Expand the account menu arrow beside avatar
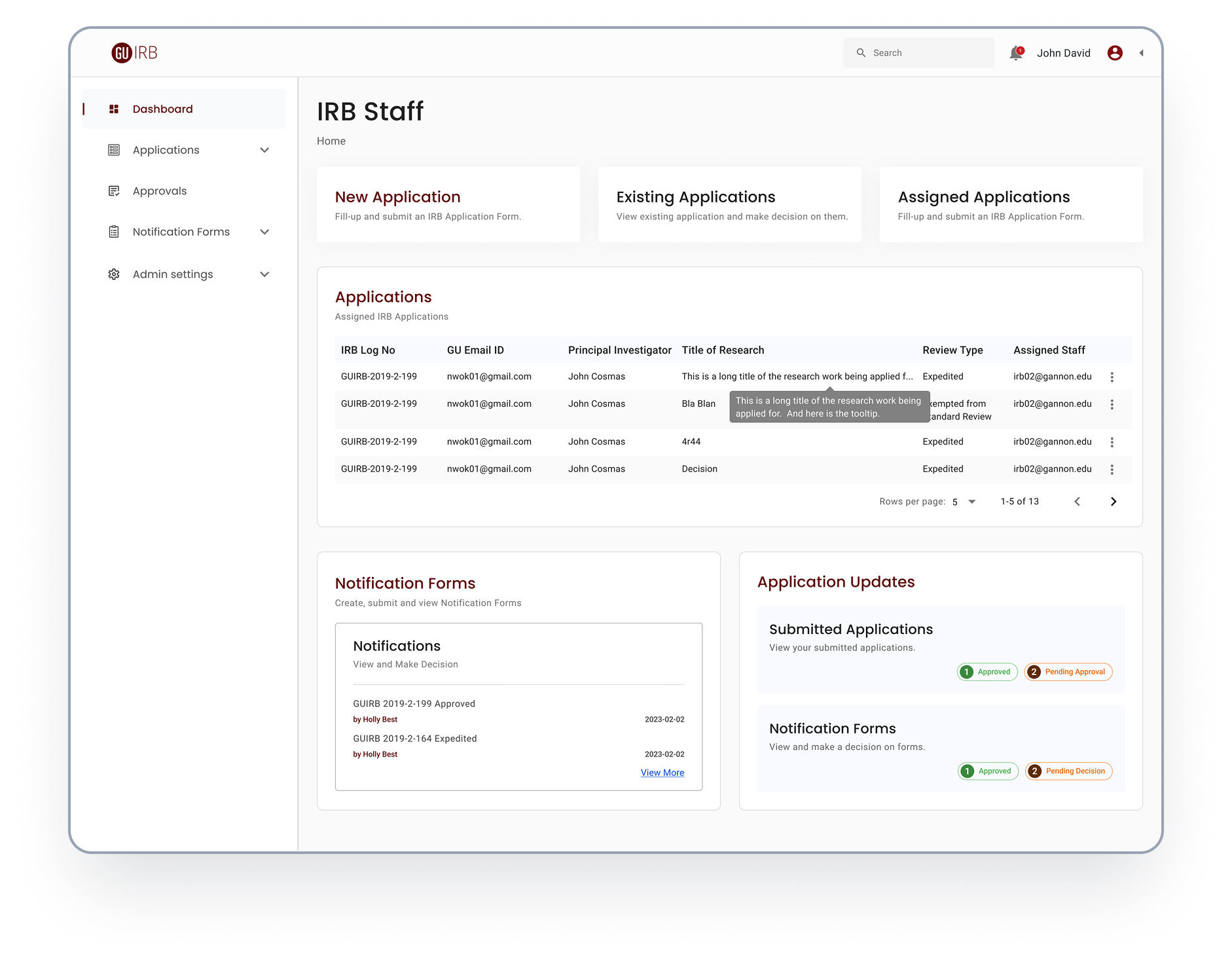 1142,53
